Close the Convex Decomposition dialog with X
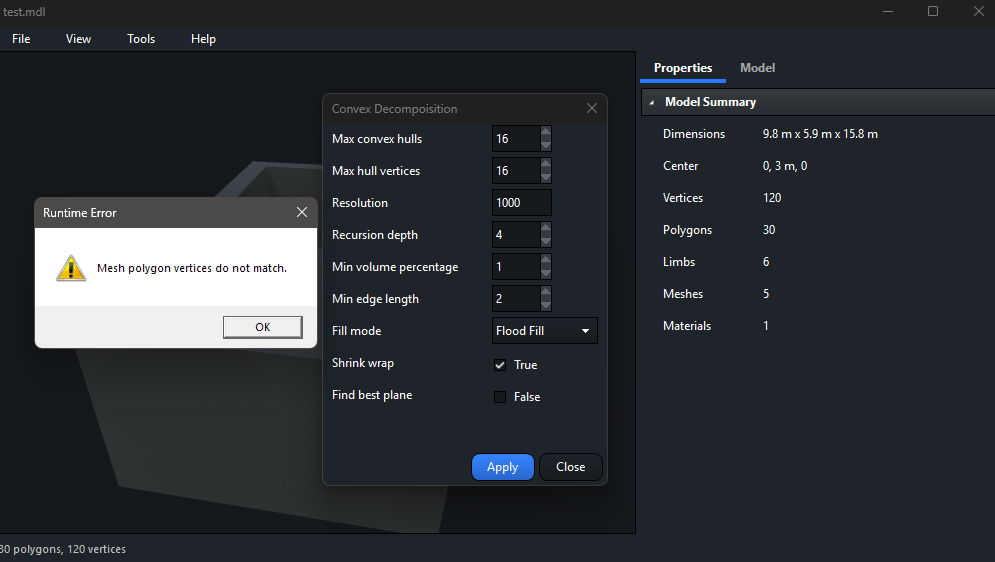The image size is (995, 562). click(591, 108)
